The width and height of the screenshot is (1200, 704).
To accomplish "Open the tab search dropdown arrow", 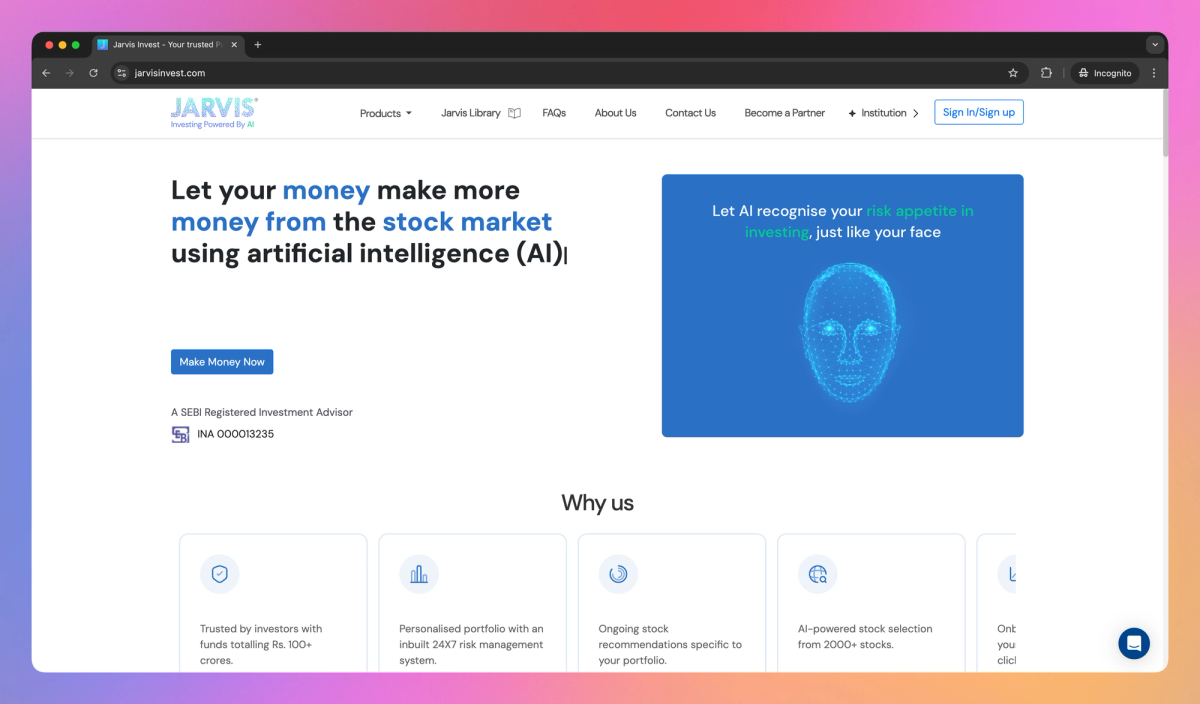I will [1155, 45].
